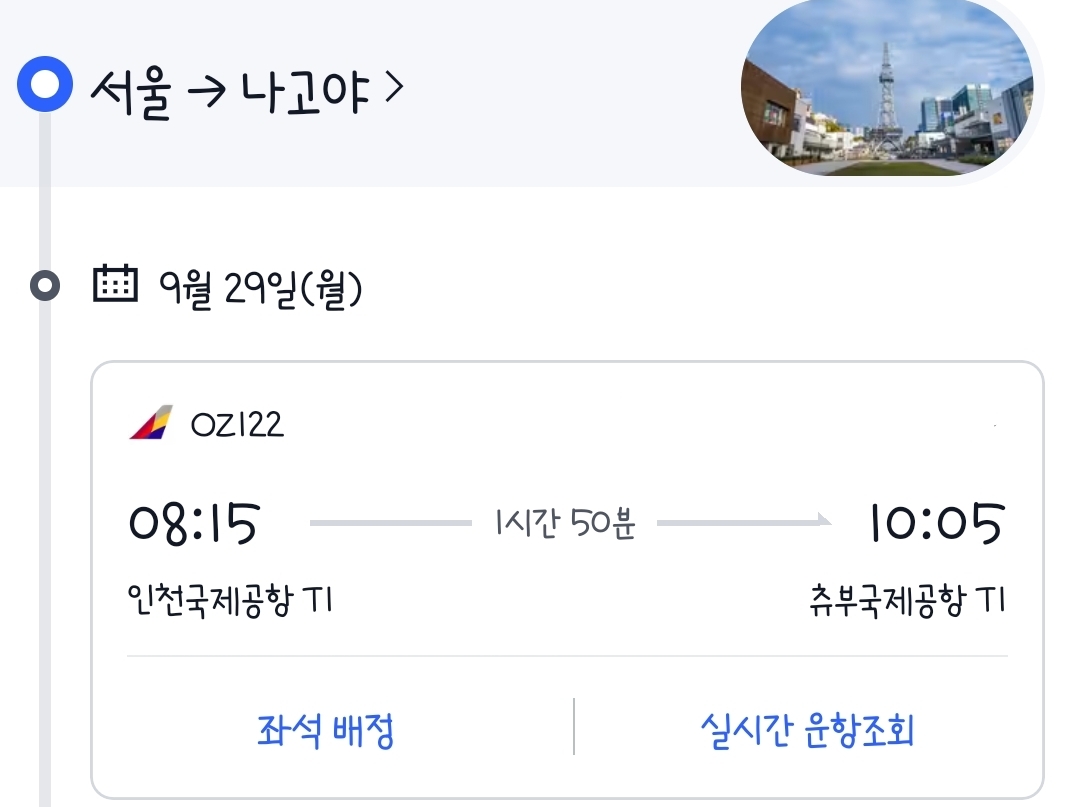Click the 10:05 arrival time

[x=937, y=523]
